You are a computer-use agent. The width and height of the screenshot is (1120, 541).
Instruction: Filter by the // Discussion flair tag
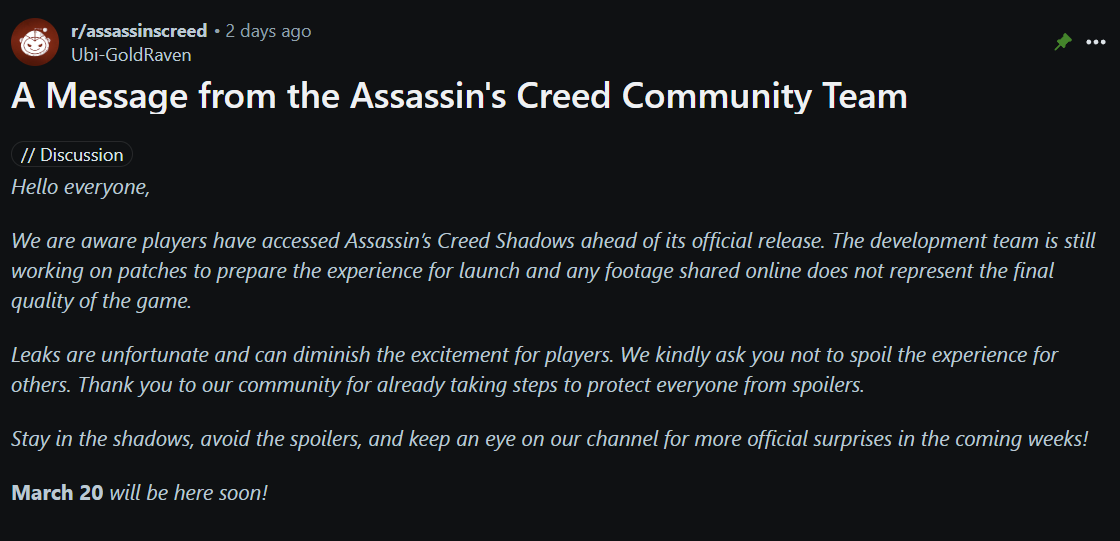72,154
